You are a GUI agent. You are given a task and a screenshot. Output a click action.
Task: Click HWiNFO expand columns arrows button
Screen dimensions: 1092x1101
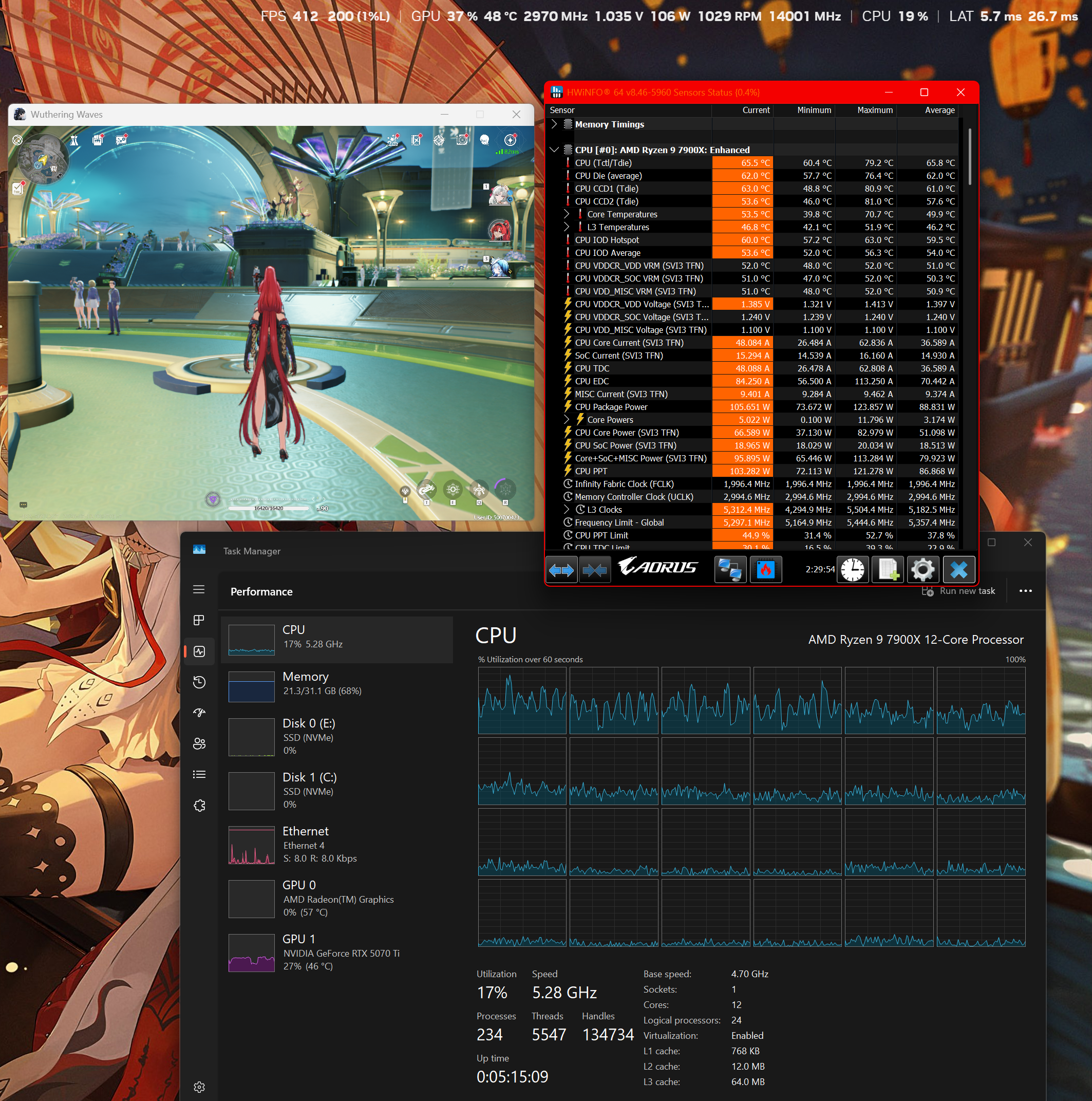pyautogui.click(x=561, y=570)
